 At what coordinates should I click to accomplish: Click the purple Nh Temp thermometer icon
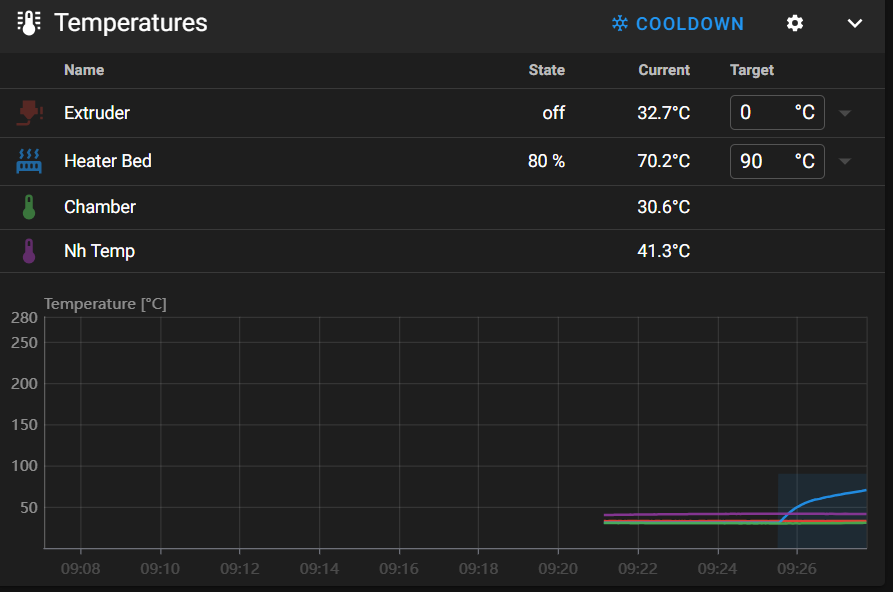tap(29, 251)
